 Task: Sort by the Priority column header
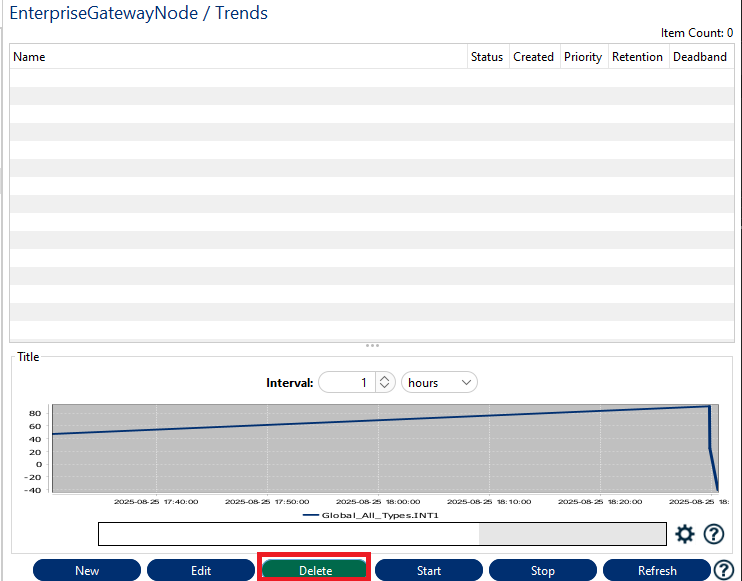[x=583, y=57]
